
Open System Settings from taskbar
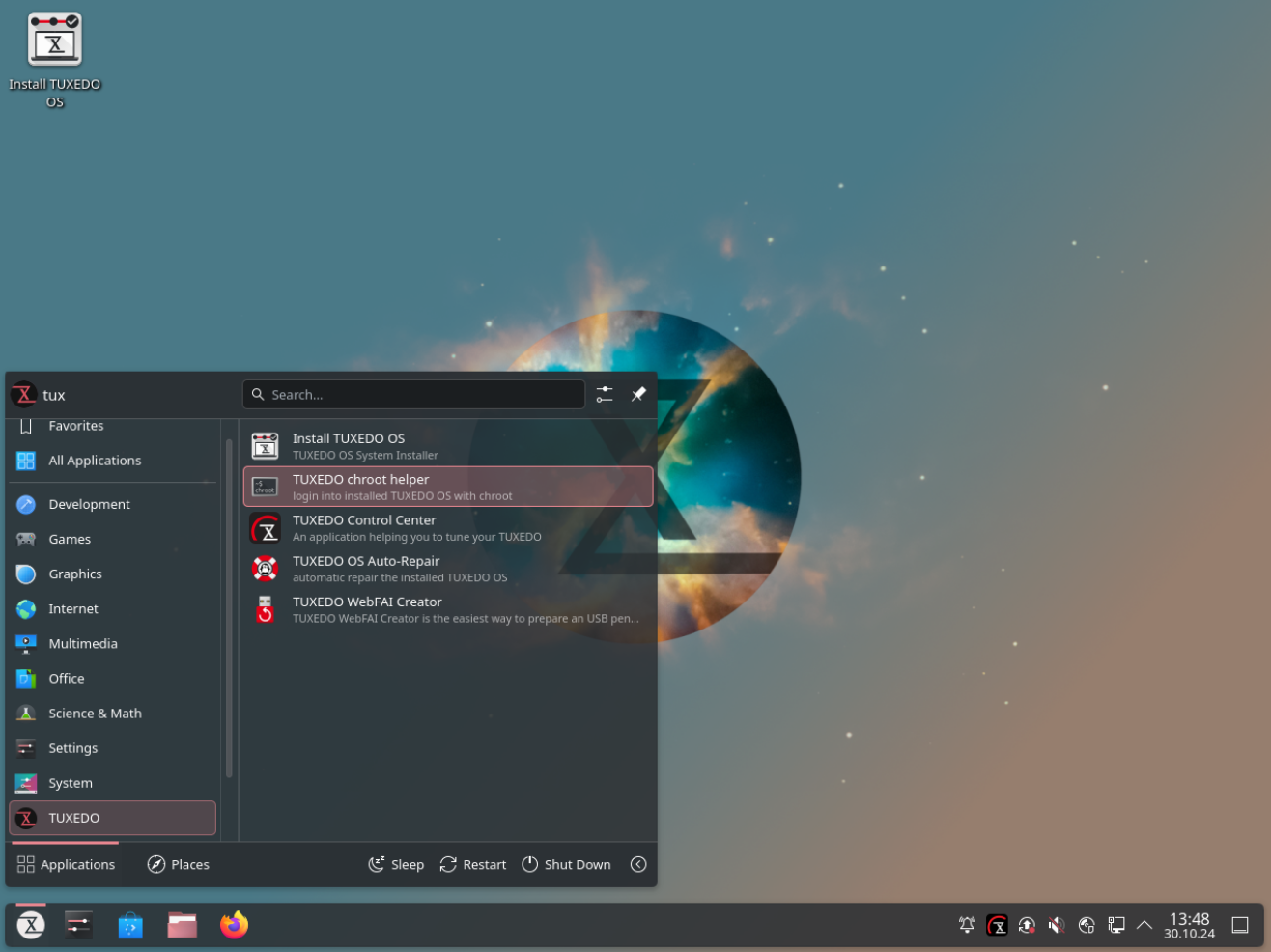click(79, 925)
